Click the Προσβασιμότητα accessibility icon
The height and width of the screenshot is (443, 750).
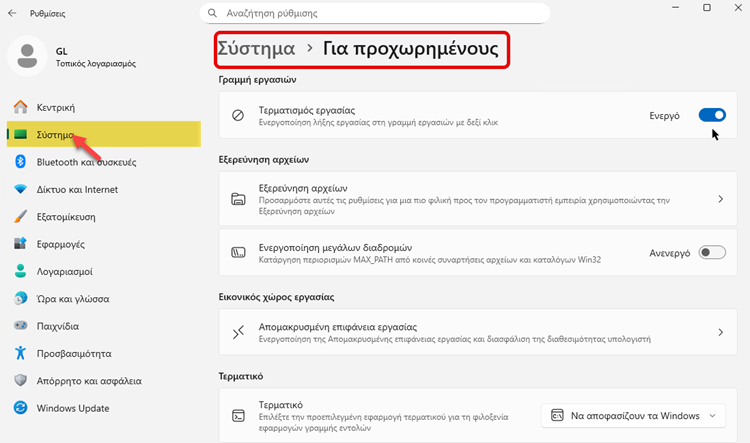click(20, 353)
